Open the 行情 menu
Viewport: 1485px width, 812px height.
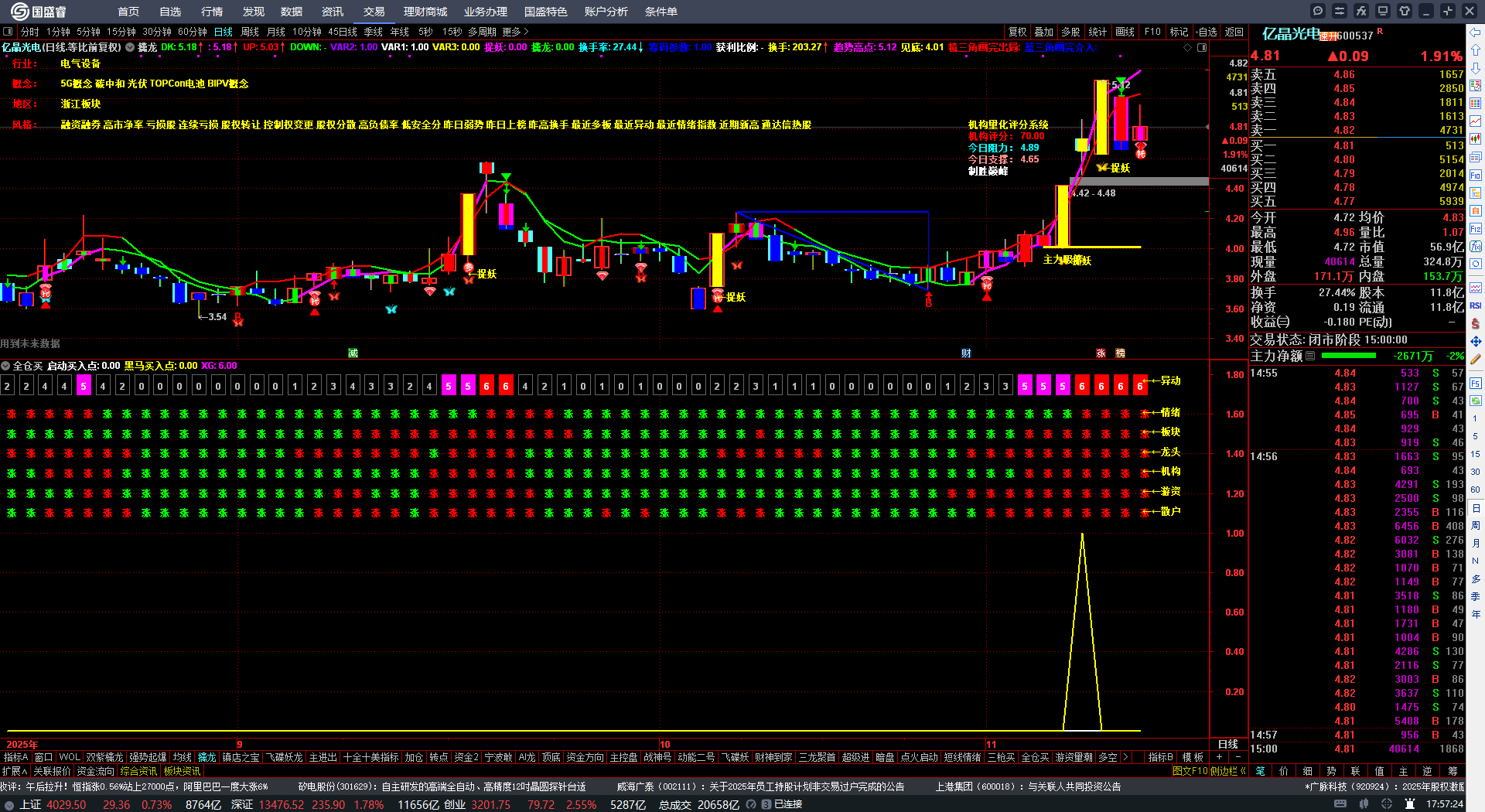tap(212, 12)
